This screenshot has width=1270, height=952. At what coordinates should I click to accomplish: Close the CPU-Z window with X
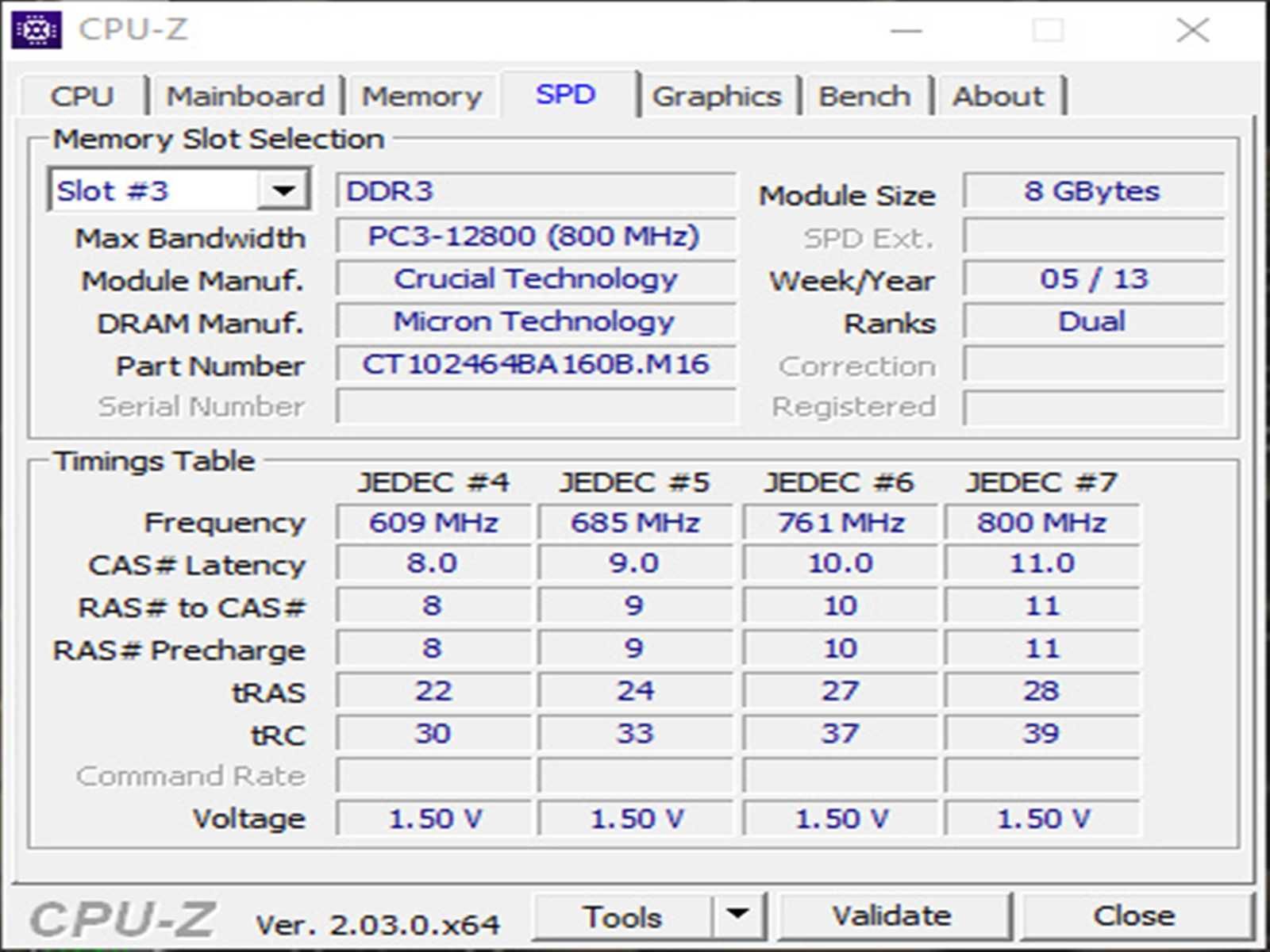(1192, 30)
